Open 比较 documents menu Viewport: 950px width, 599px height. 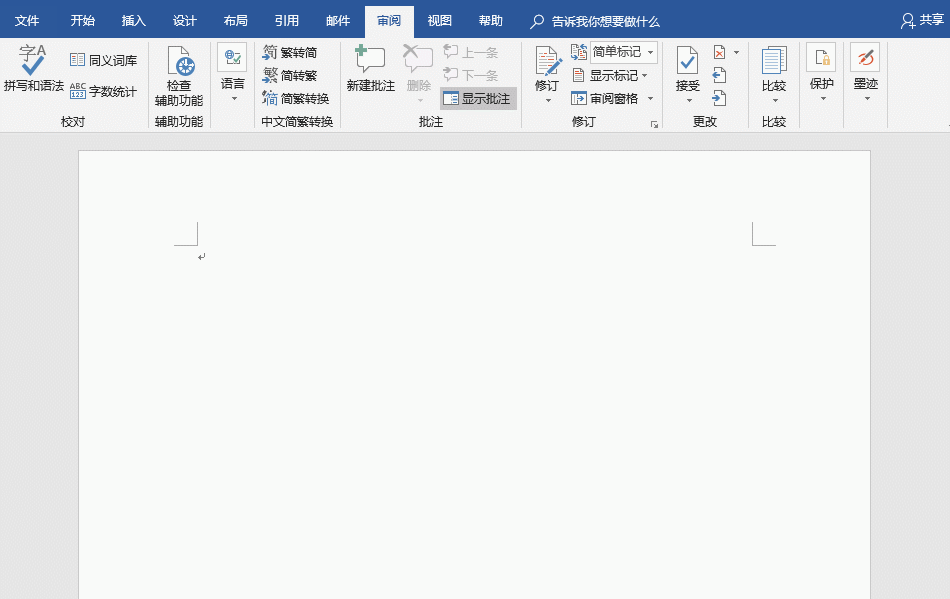[774, 73]
